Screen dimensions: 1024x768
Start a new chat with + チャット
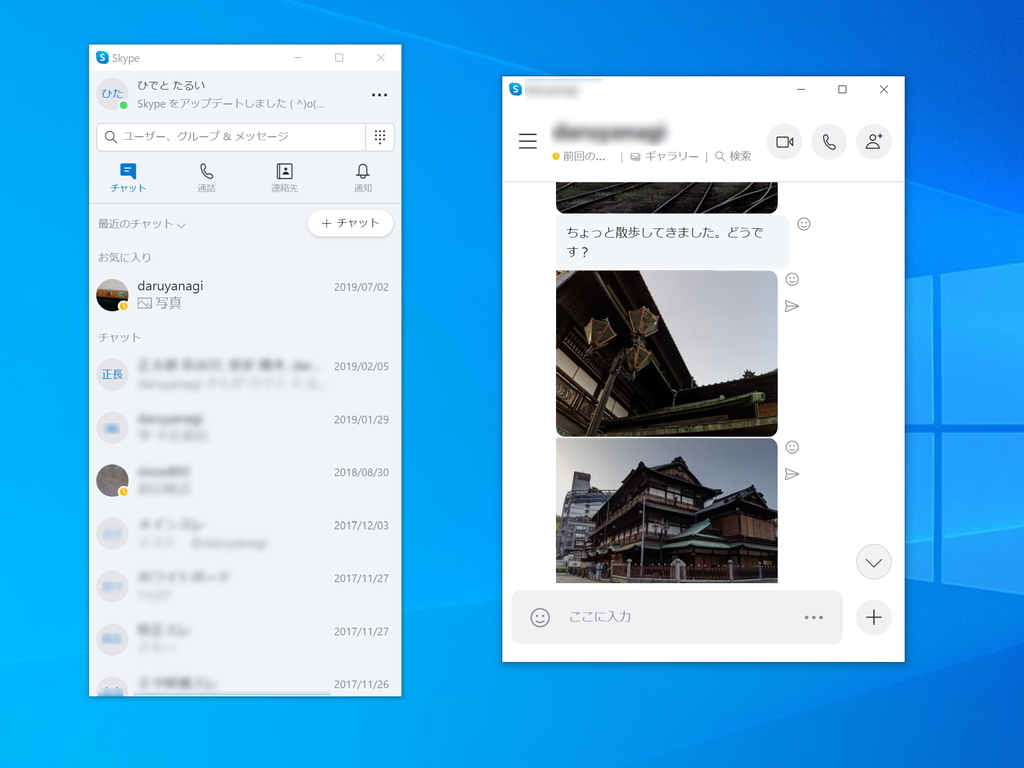tap(350, 223)
